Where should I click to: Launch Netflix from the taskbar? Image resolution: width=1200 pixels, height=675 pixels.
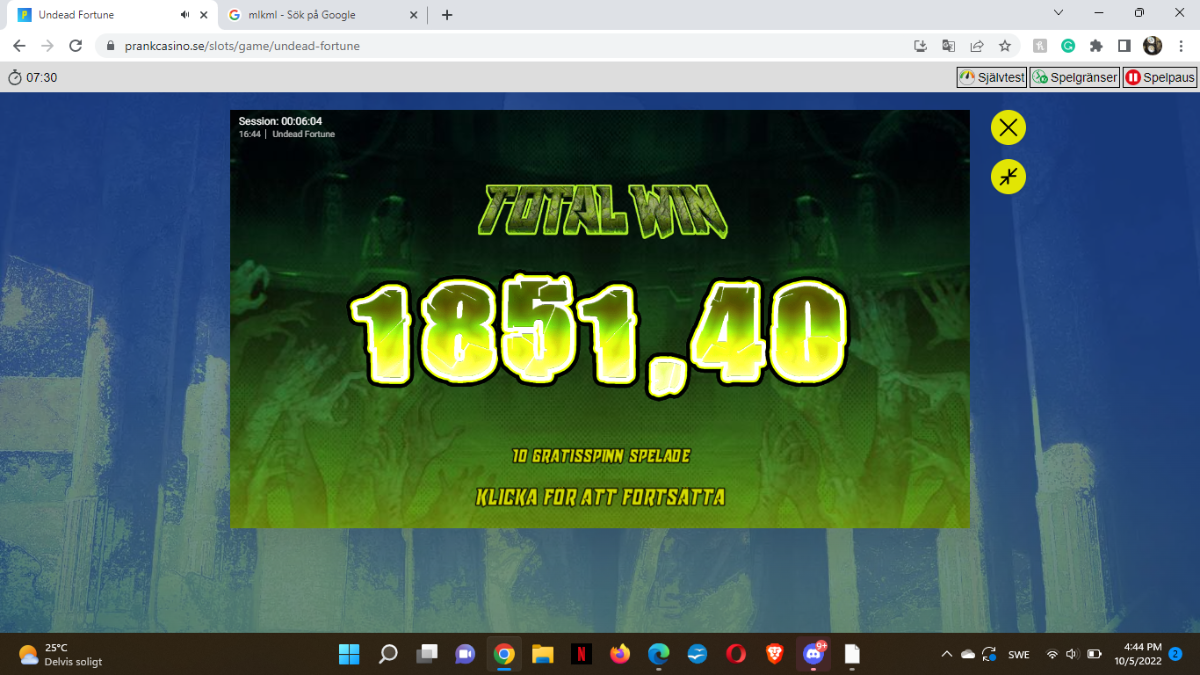(581, 654)
